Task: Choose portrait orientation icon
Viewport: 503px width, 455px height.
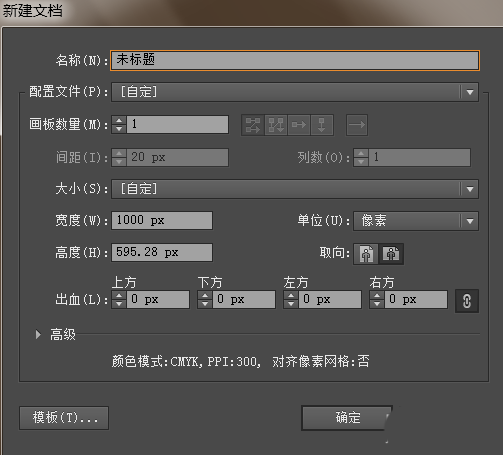Action: pos(366,254)
